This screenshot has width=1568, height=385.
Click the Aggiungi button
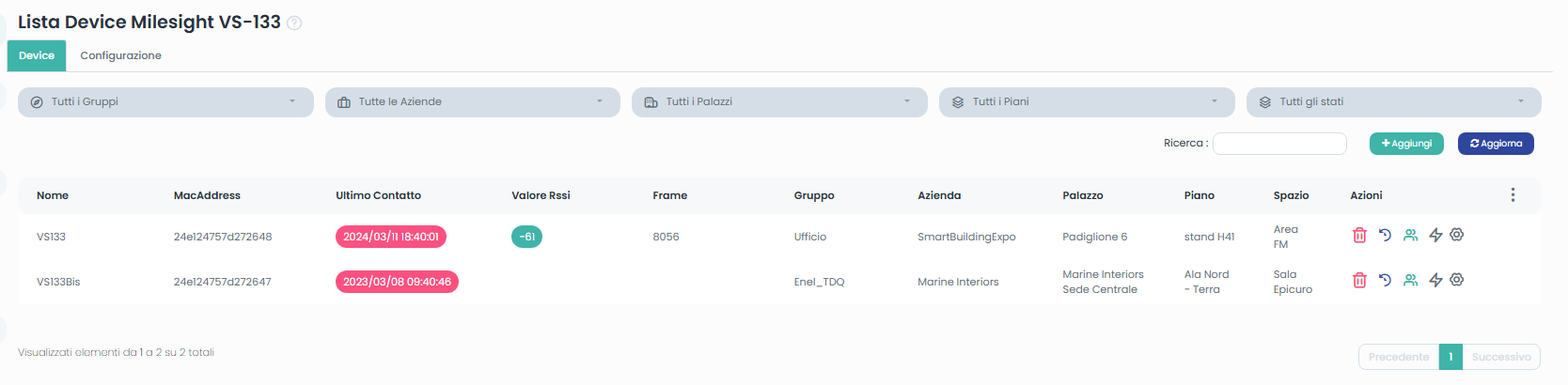click(1405, 144)
